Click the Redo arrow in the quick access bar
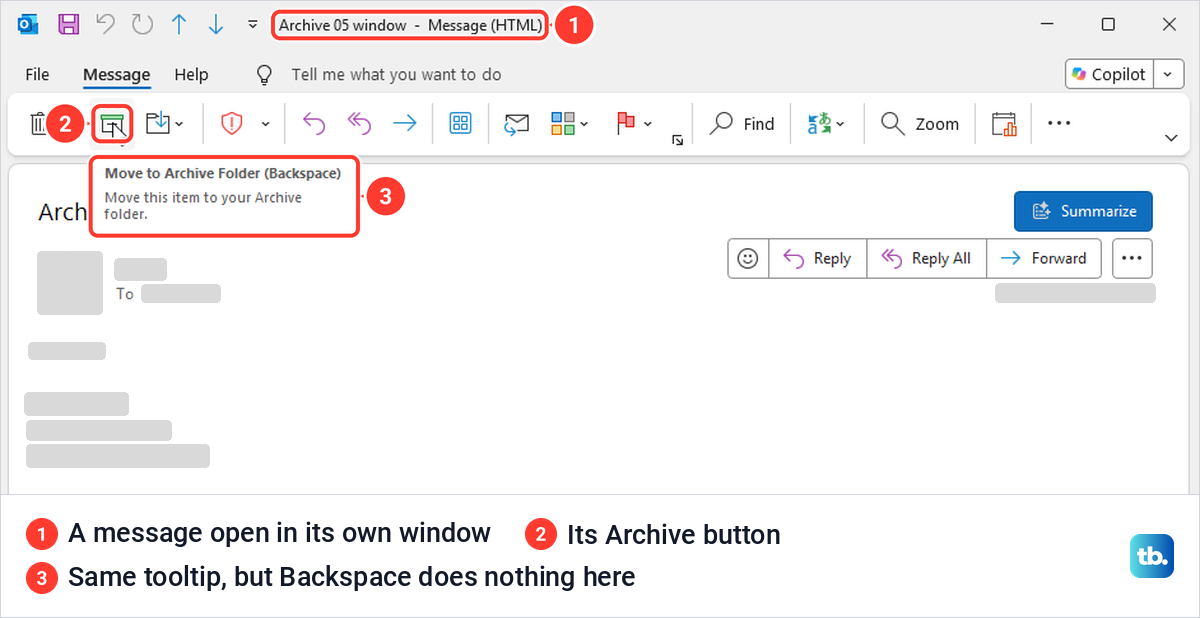This screenshot has width=1200, height=618. 142,25
